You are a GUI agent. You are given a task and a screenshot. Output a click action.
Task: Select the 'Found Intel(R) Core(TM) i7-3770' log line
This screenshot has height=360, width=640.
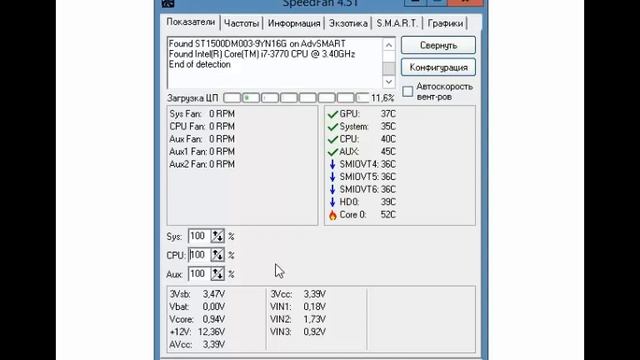tap(262, 54)
